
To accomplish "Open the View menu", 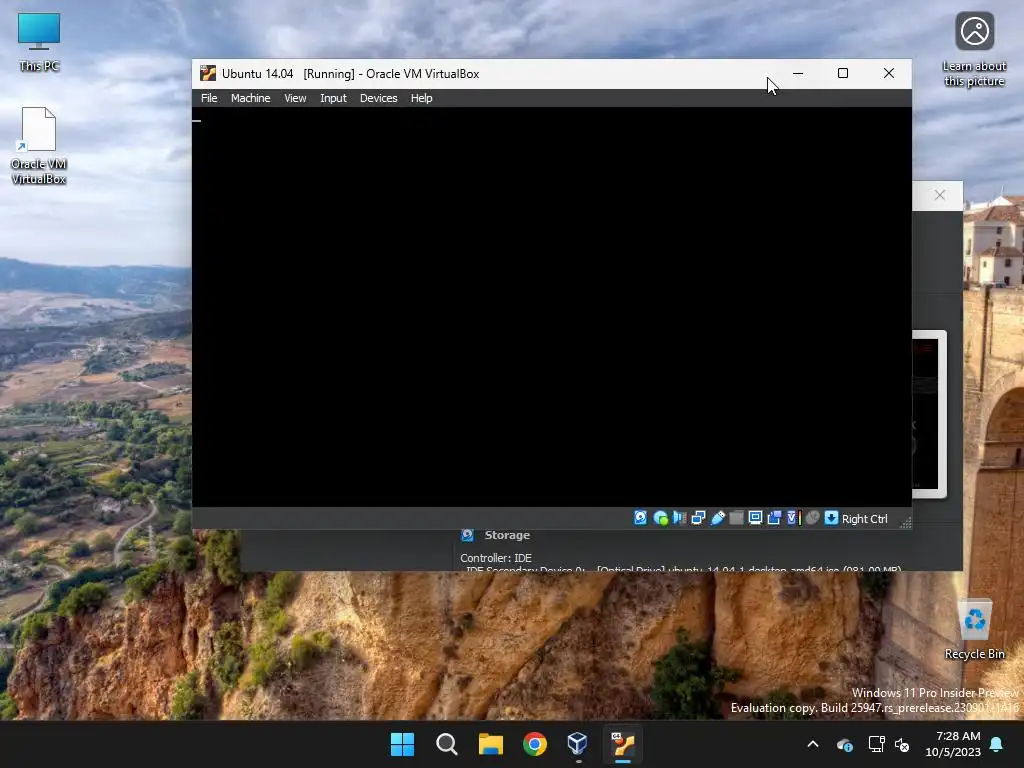I will pyautogui.click(x=295, y=98).
